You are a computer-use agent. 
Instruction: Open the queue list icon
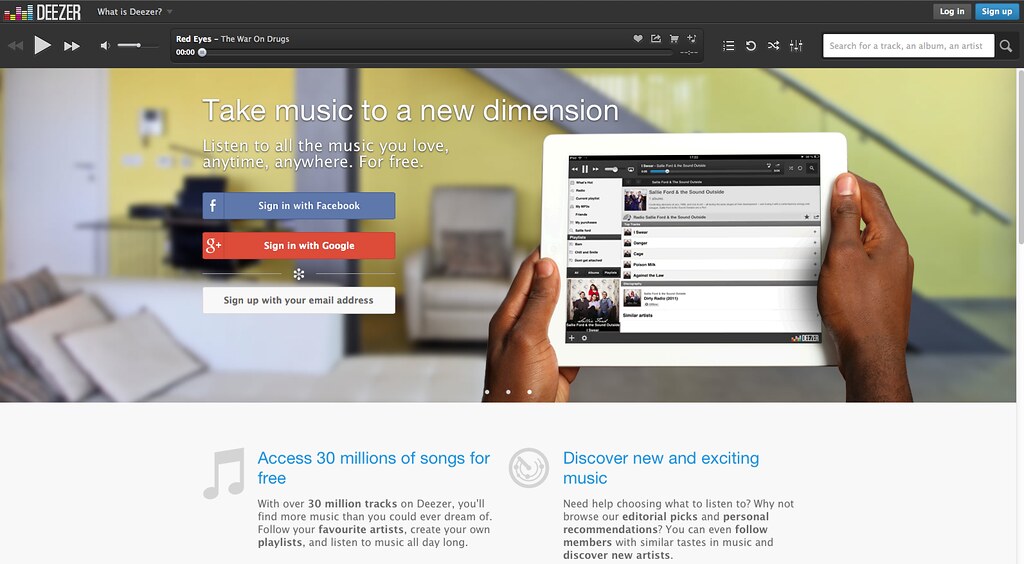(729, 46)
